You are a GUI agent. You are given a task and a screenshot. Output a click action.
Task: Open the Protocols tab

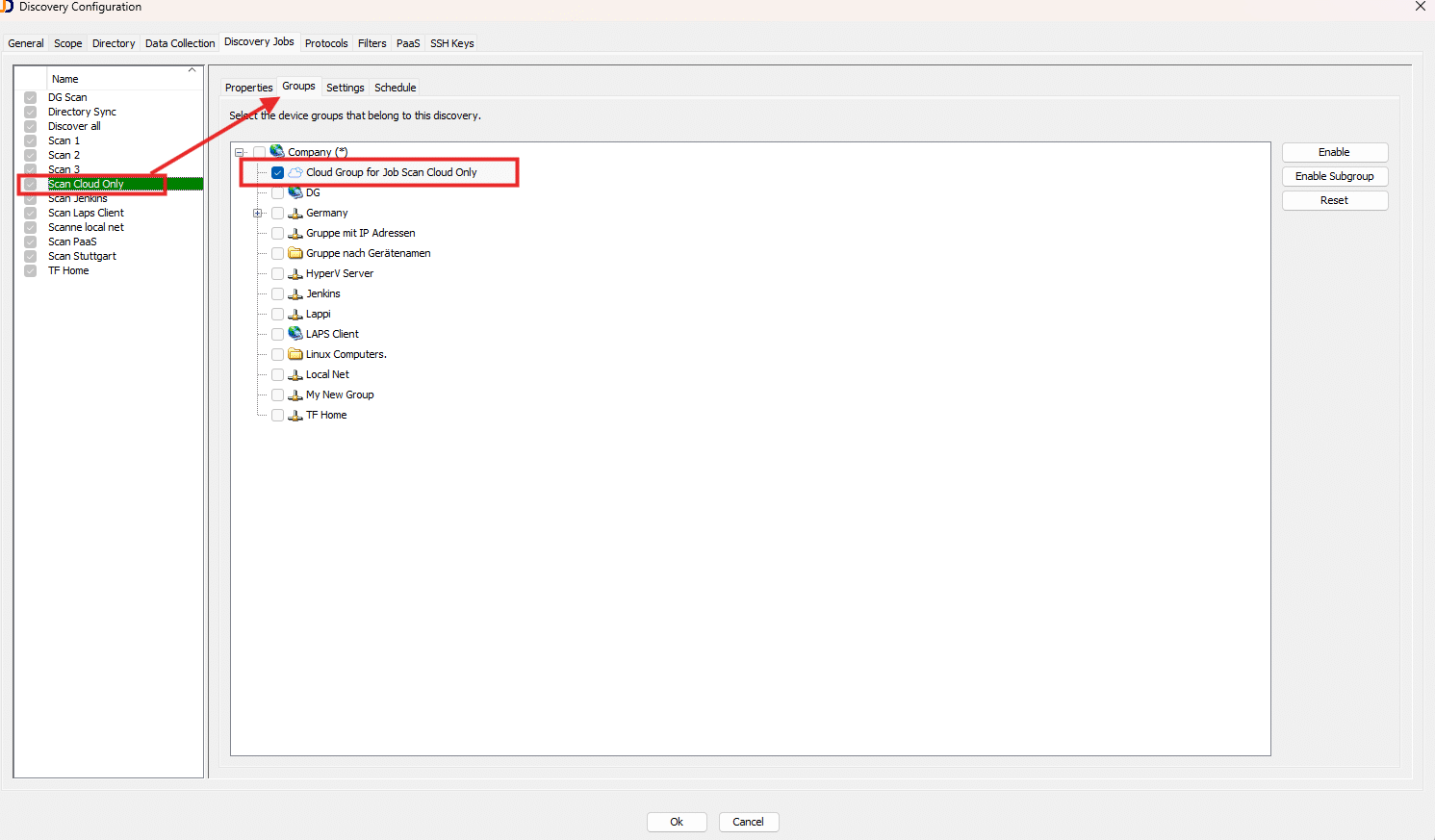pyautogui.click(x=325, y=42)
